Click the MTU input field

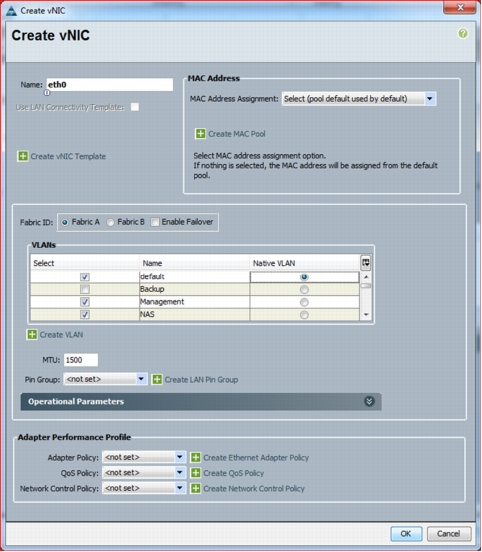point(81,360)
